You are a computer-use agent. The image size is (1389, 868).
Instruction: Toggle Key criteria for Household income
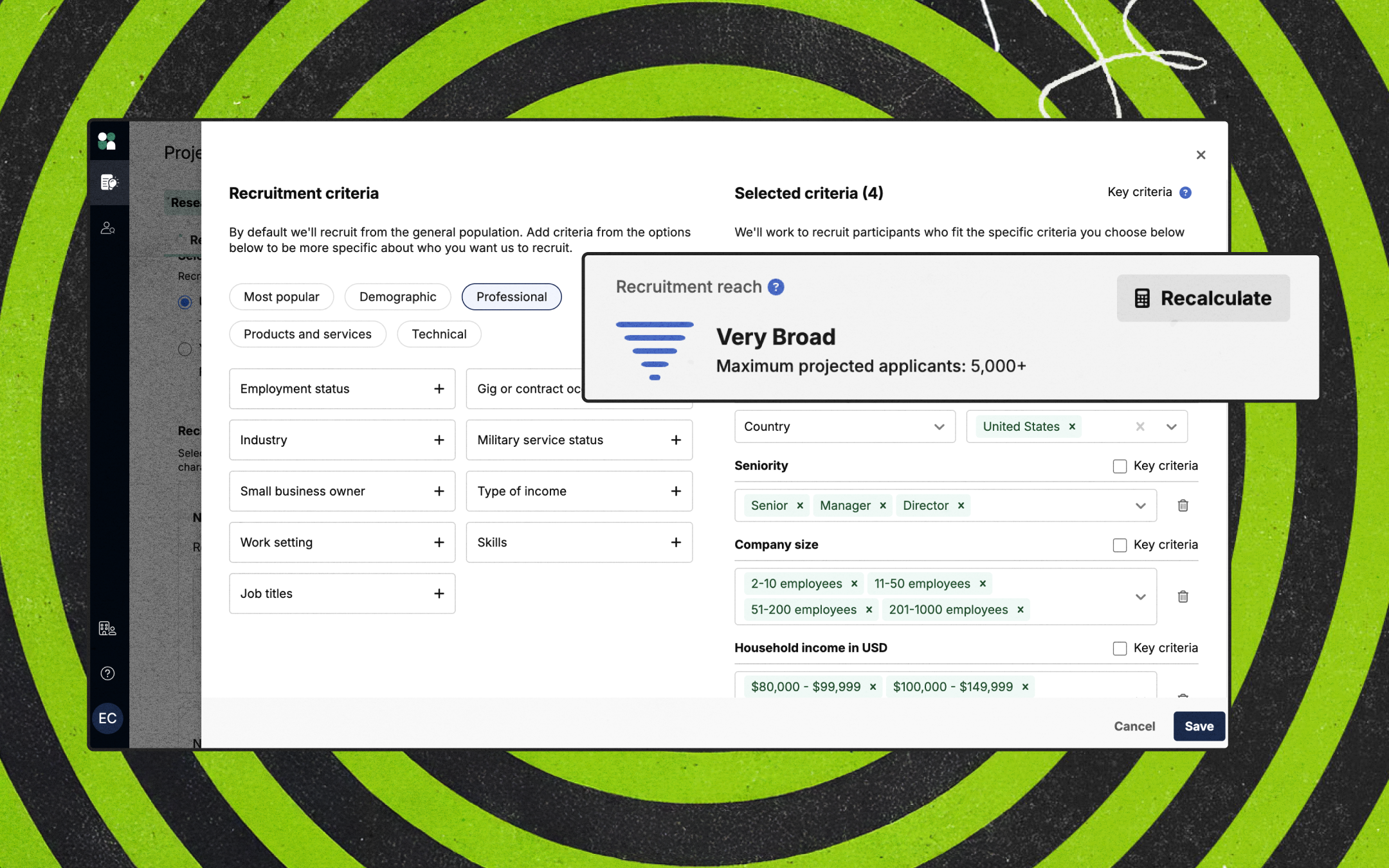tap(1120, 648)
